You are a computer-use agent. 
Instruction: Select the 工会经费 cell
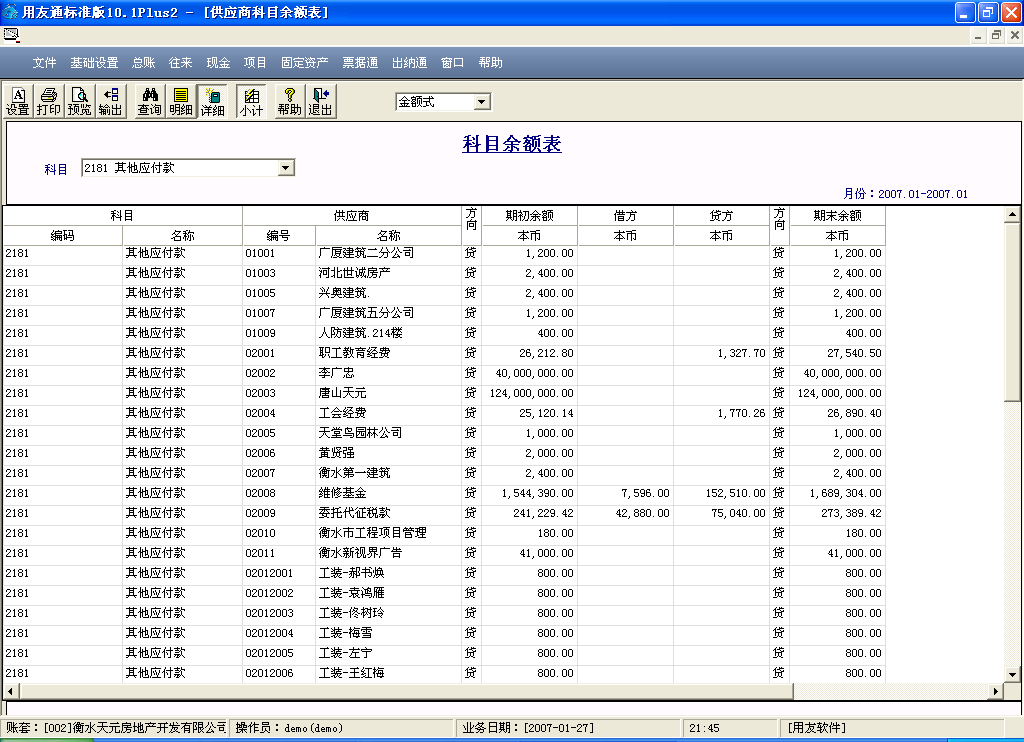[388, 413]
